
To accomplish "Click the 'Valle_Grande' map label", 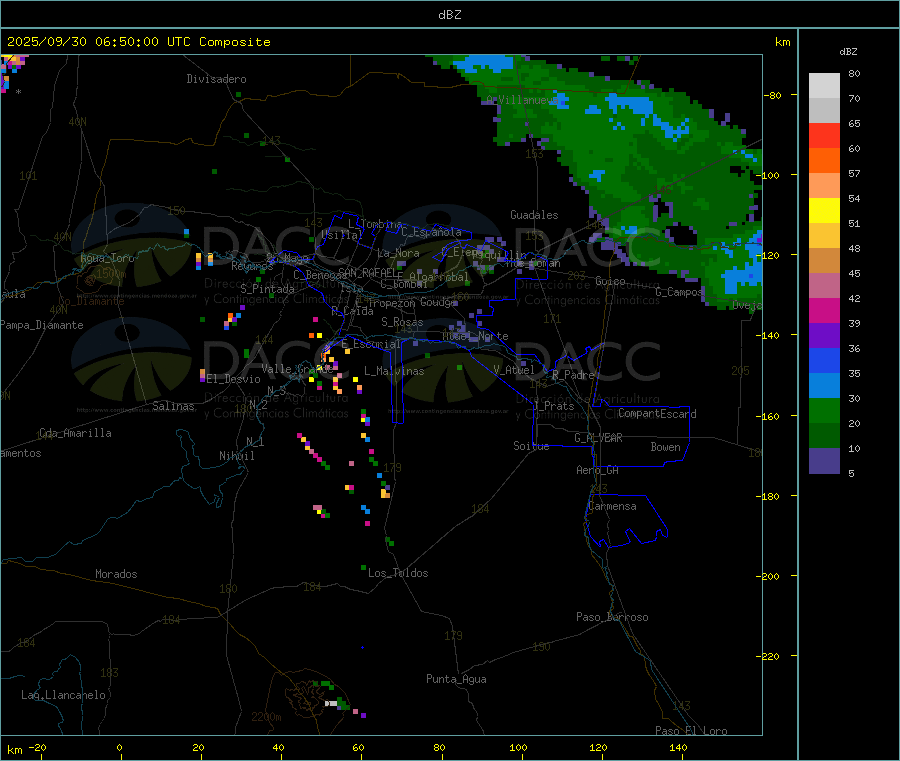I will [297, 369].
